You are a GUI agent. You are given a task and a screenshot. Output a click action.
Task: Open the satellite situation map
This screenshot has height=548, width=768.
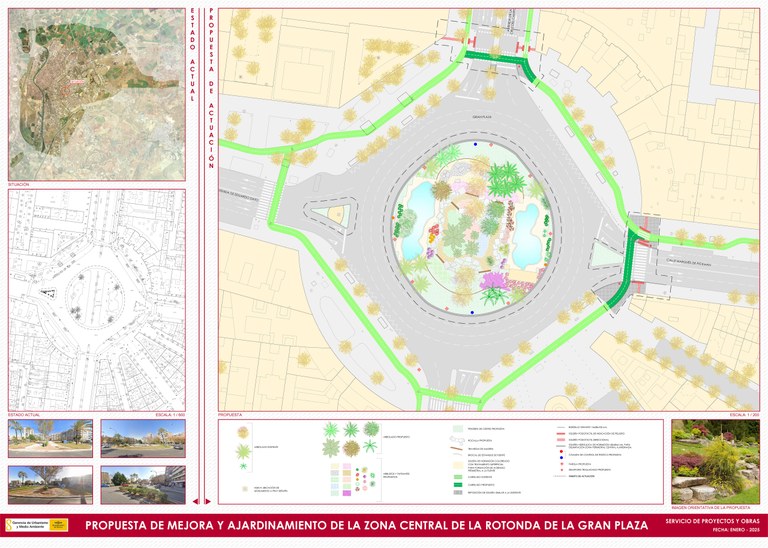pyautogui.click(x=96, y=94)
